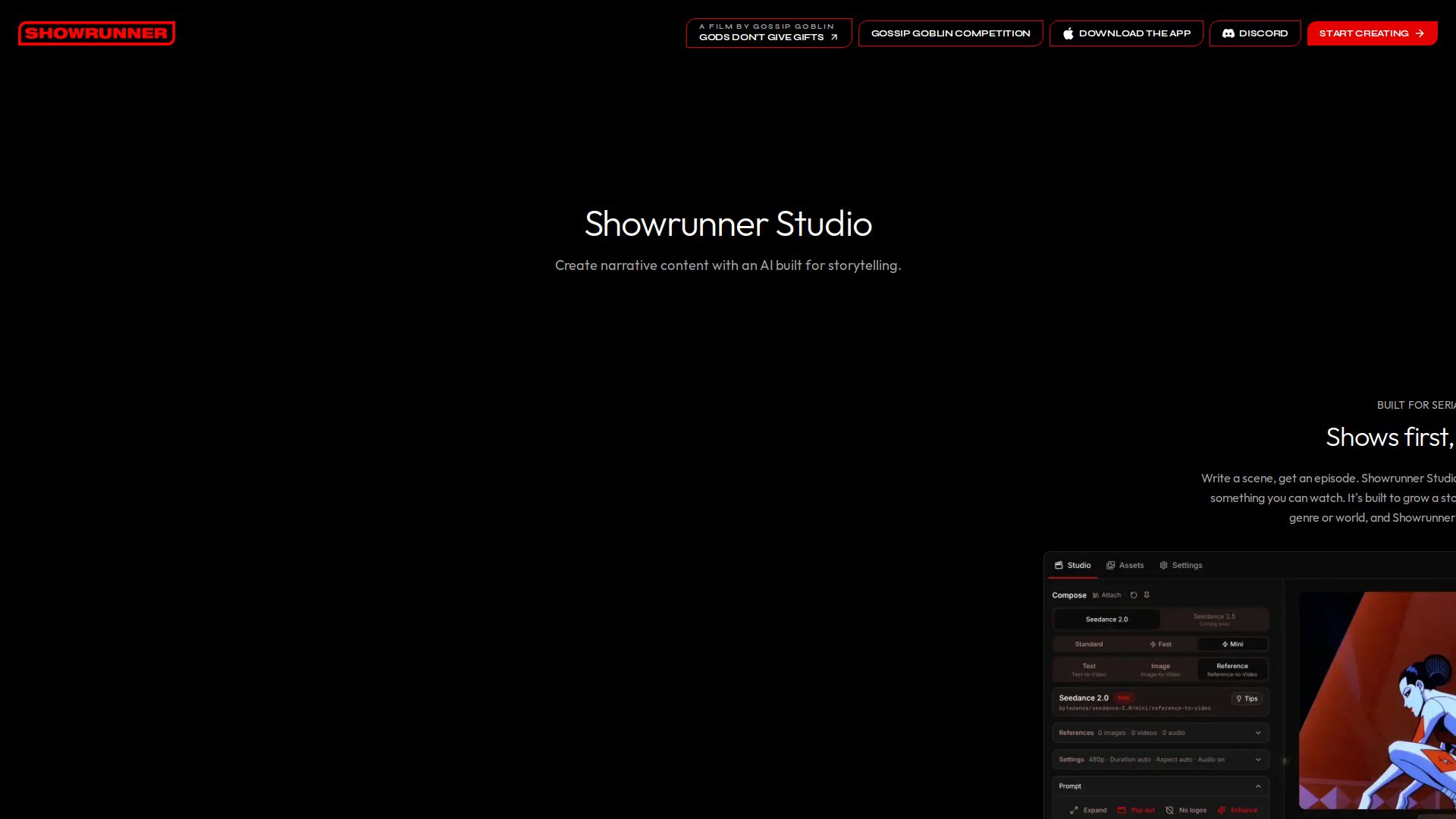1456x819 pixels.
Task: Expand the Settings 480p summary row
Action: coord(1160,759)
